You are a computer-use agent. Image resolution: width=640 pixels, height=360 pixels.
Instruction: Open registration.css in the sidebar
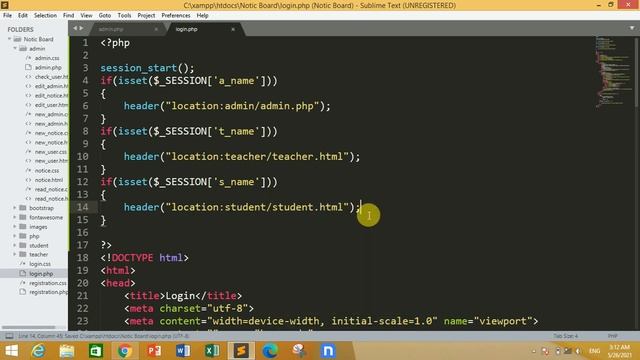coord(47,283)
